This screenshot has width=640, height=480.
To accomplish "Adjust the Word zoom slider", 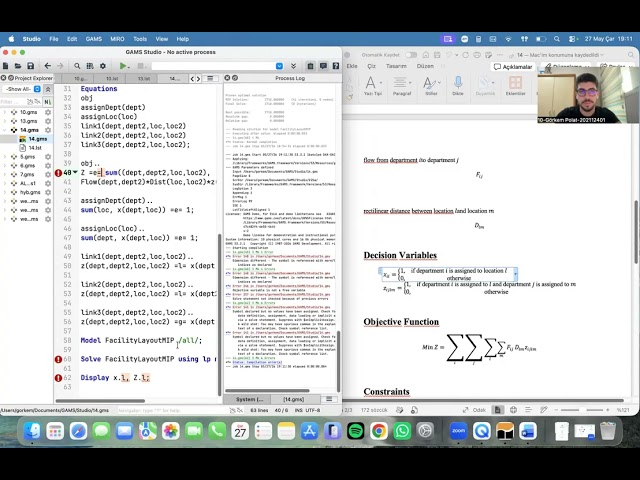I will (582, 410).
